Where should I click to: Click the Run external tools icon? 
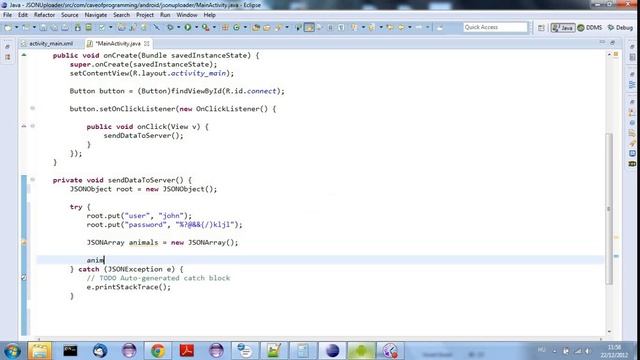(205, 27)
